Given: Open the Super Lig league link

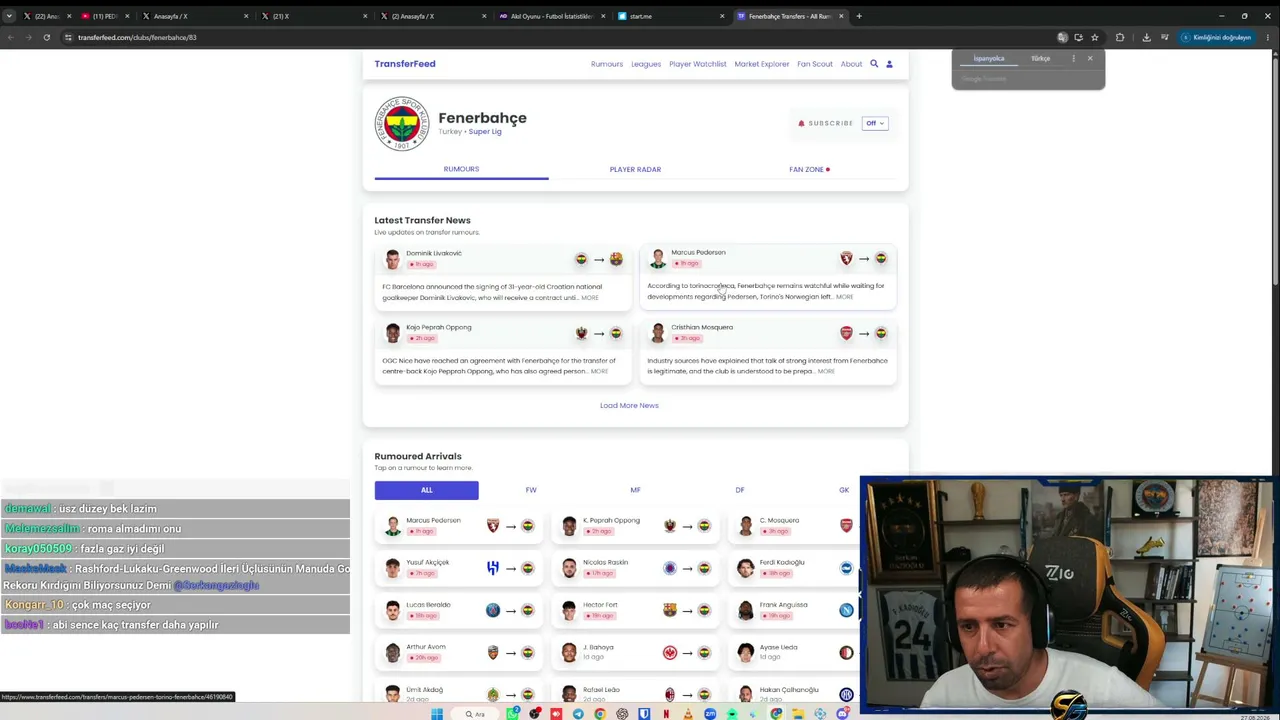Looking at the screenshot, I should point(485,132).
